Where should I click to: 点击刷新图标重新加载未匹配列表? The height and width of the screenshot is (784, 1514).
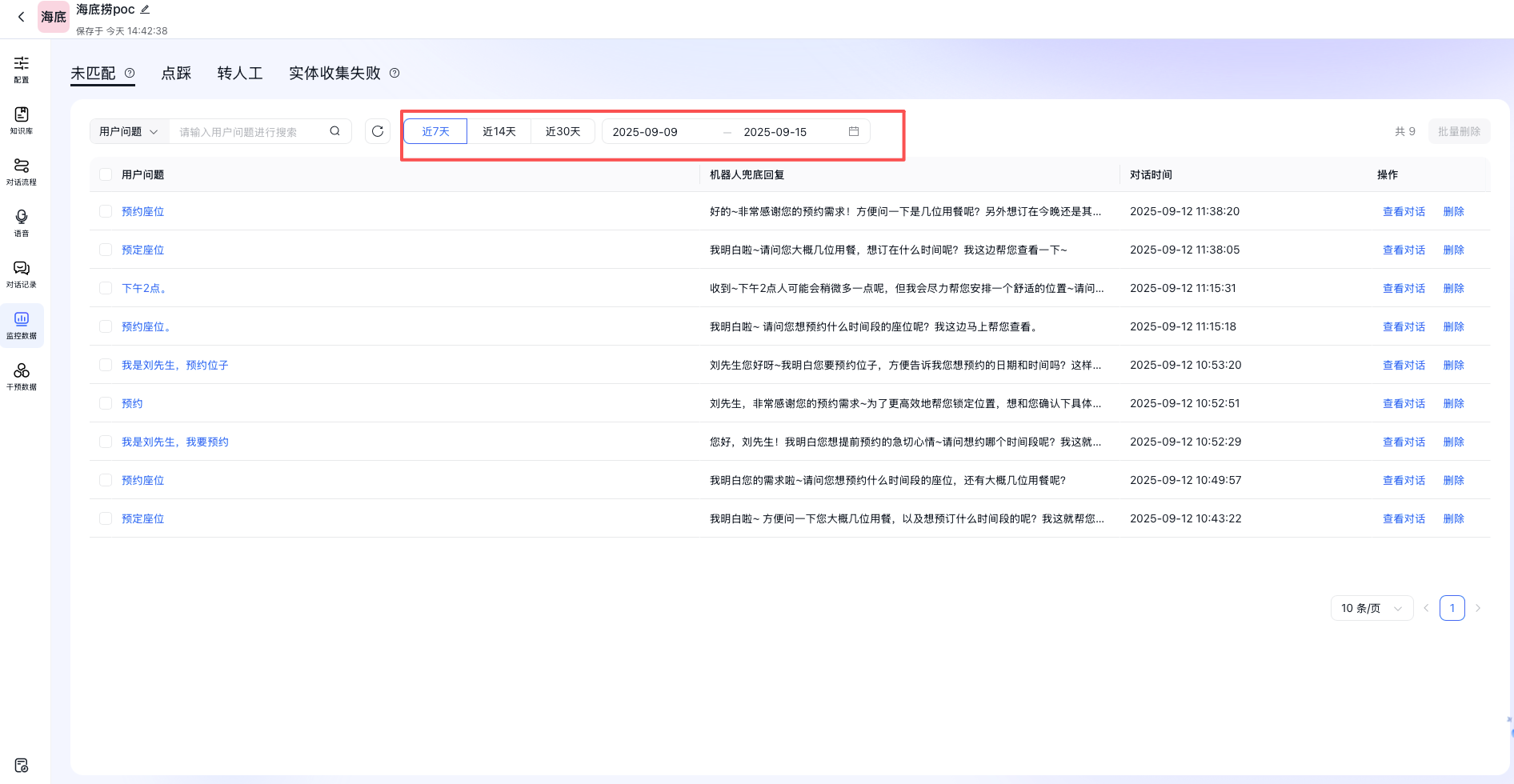377,131
